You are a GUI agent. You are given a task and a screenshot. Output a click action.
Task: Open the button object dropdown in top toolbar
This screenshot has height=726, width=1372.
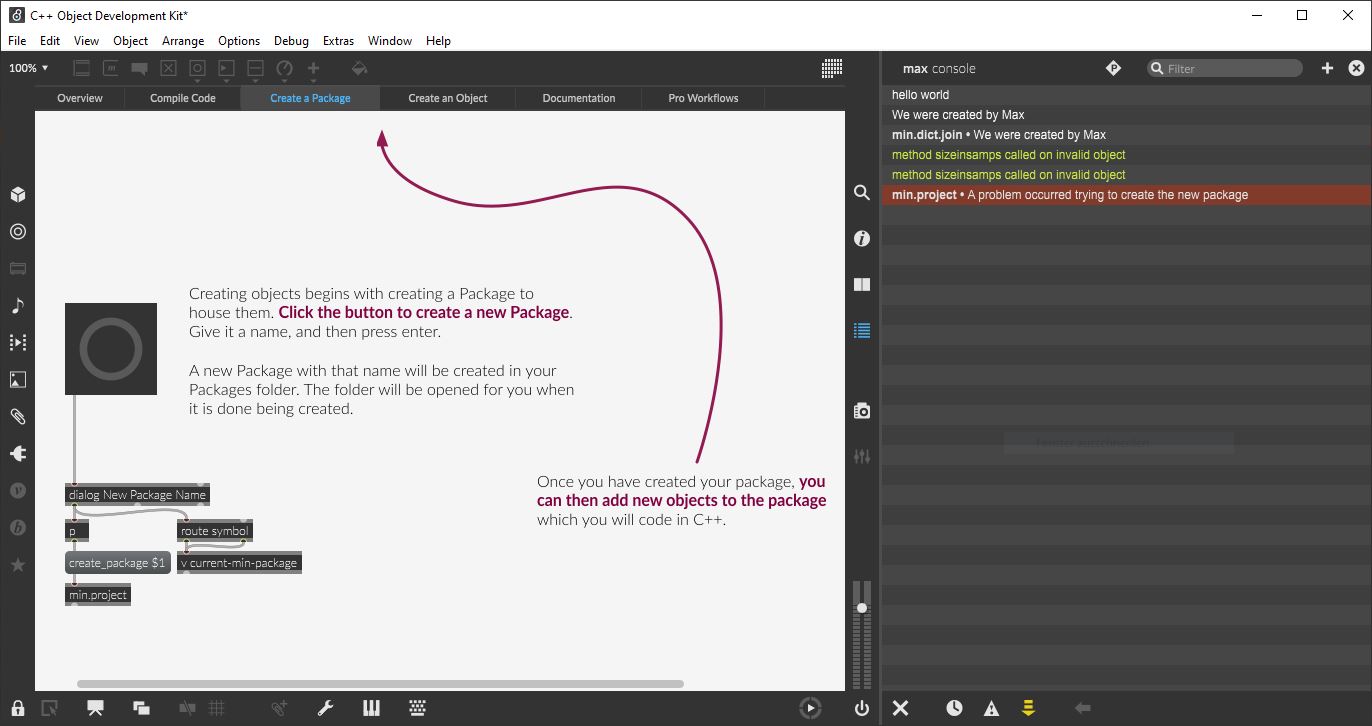(x=198, y=68)
